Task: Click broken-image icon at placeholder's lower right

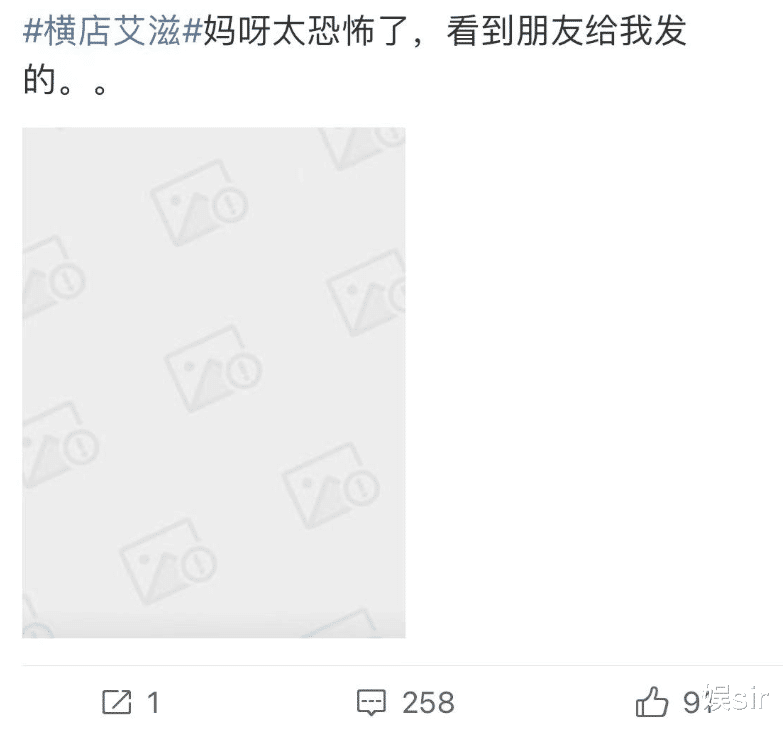Action: 331,485
